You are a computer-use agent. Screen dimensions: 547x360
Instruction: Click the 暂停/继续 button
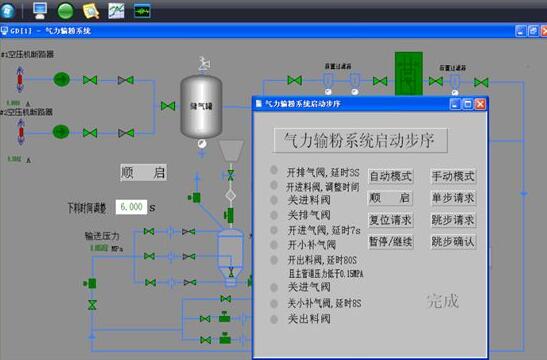pos(391,242)
